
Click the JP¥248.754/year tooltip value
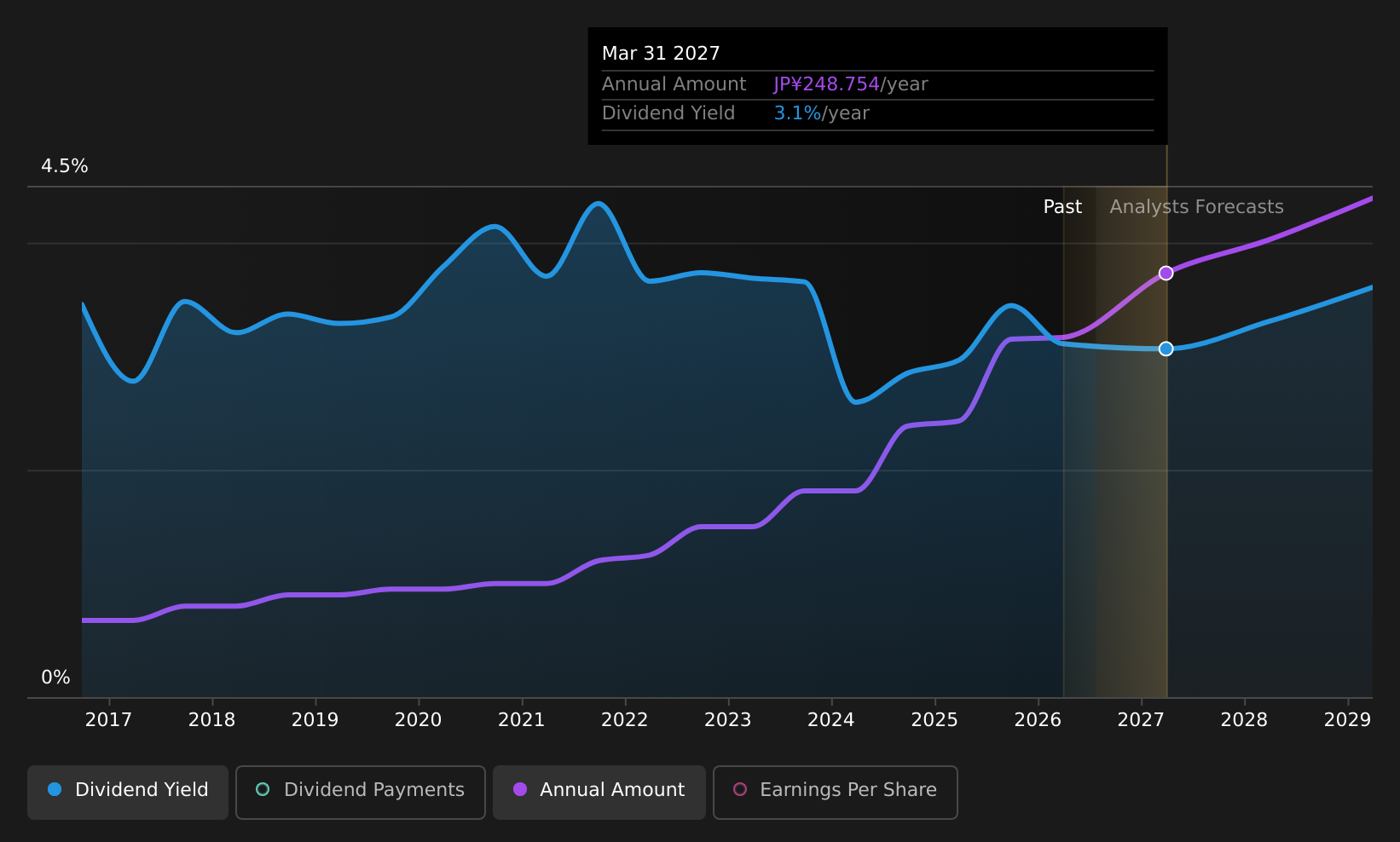click(x=850, y=84)
